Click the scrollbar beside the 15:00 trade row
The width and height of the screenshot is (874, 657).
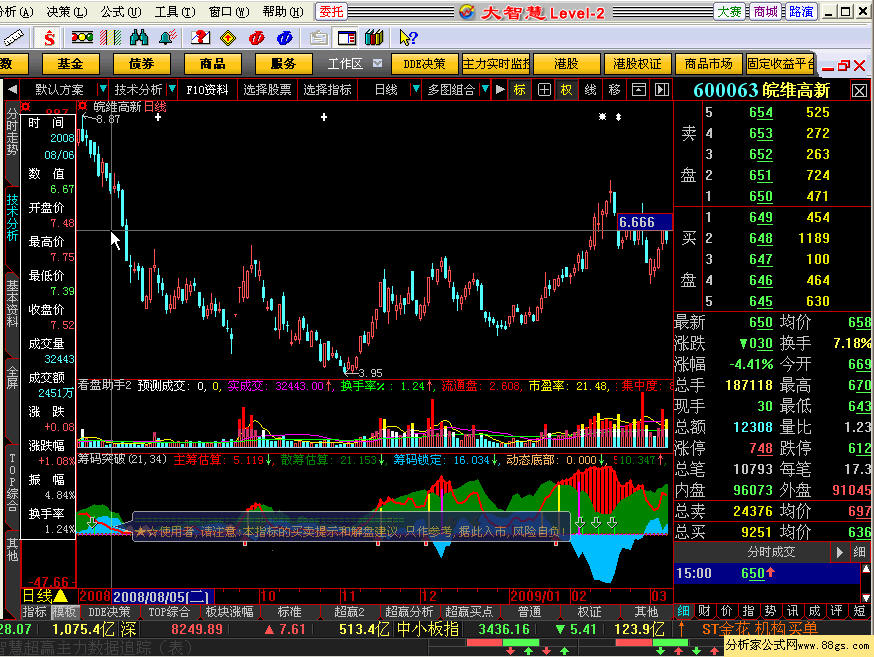pos(866,582)
